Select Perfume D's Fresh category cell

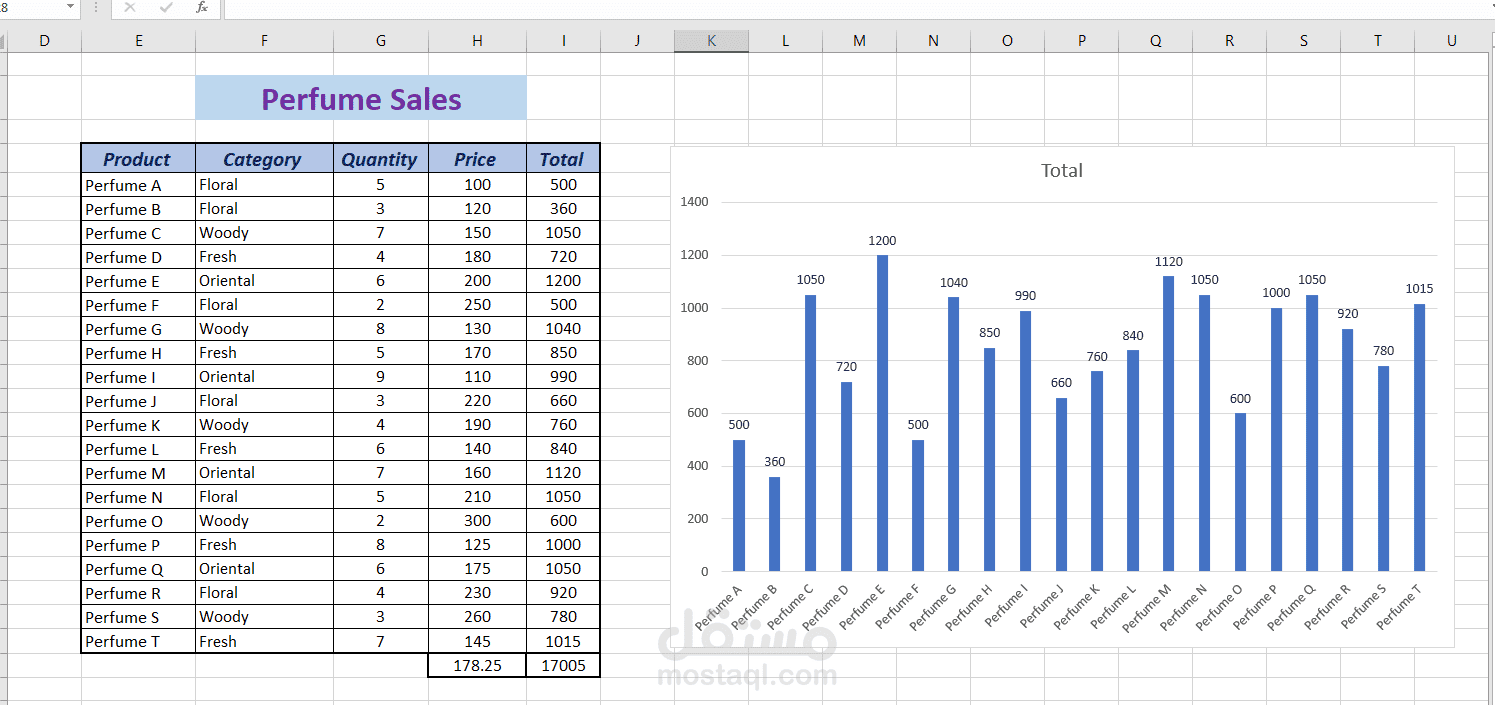[x=264, y=257]
